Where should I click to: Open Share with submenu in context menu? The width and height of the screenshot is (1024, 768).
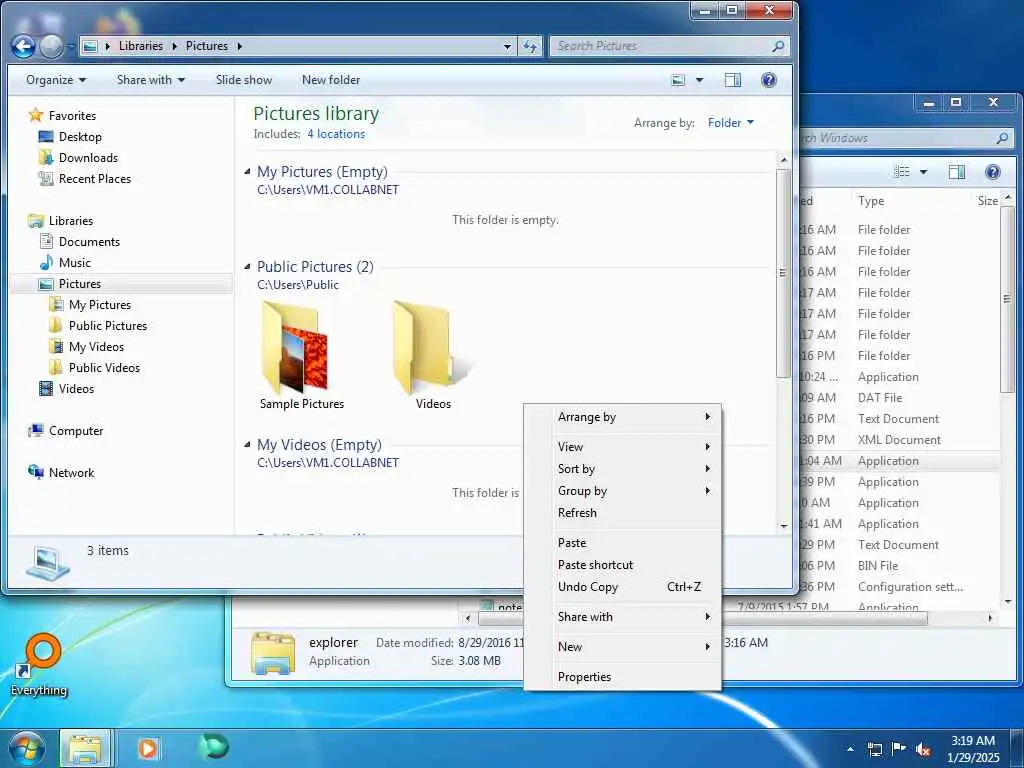(x=622, y=616)
